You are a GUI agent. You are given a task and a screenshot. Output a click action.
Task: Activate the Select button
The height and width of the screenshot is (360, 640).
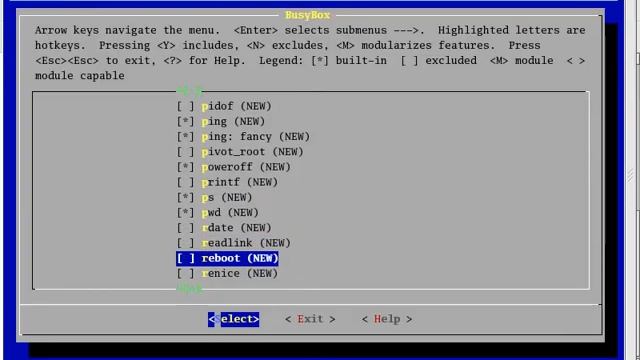click(x=233, y=319)
